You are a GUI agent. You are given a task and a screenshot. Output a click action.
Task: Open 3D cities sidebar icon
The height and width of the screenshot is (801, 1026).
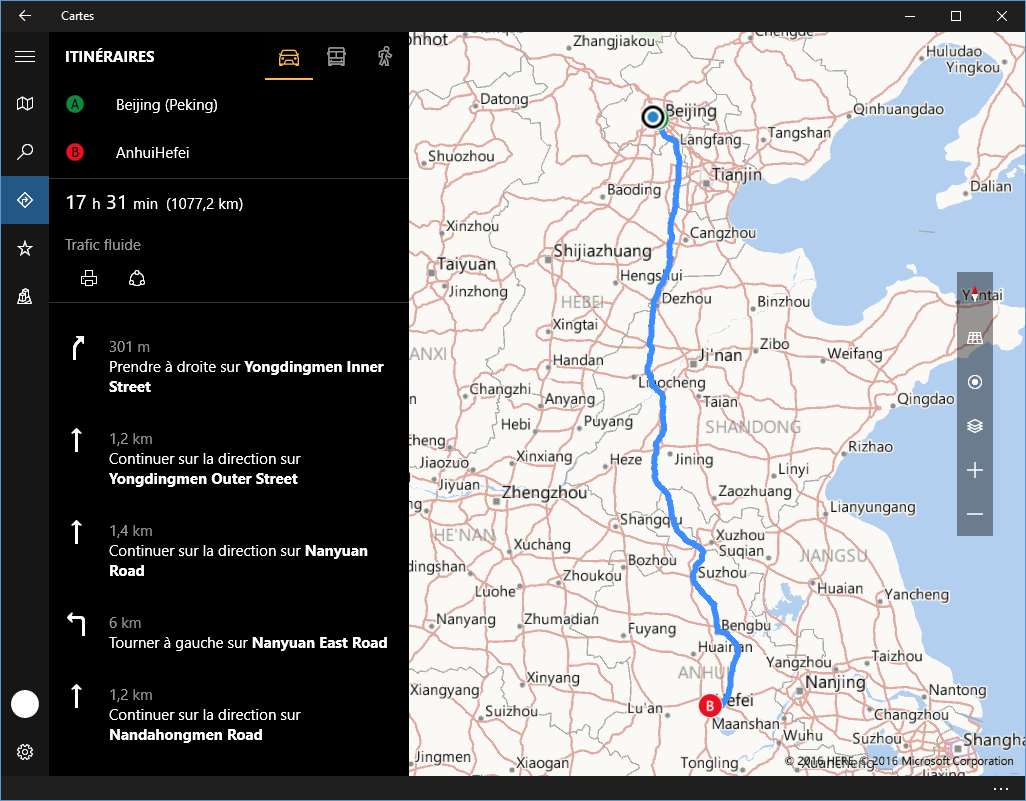click(x=25, y=296)
